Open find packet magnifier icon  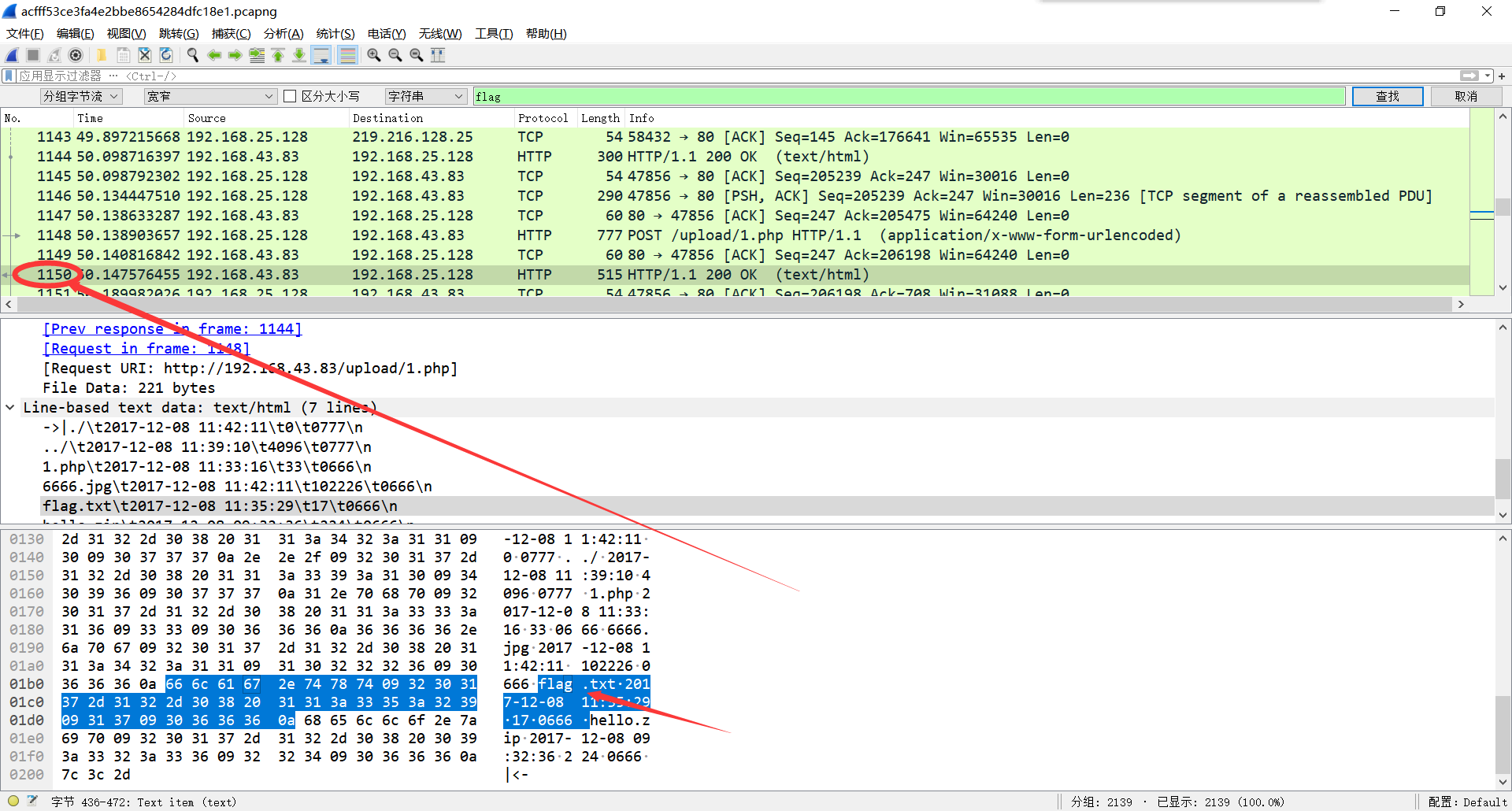click(x=192, y=55)
